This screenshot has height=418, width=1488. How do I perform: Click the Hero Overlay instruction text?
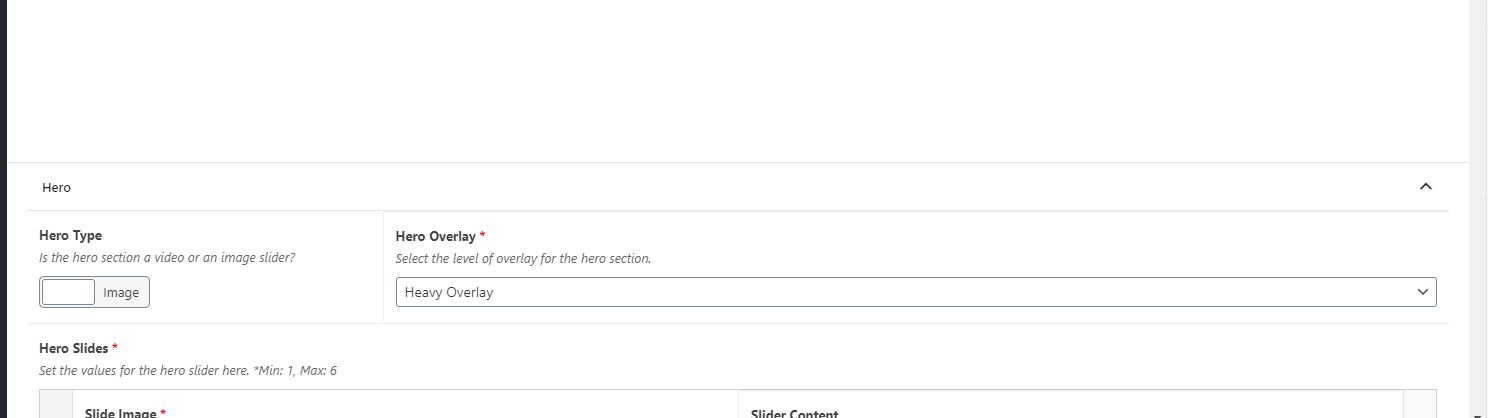tap(523, 259)
